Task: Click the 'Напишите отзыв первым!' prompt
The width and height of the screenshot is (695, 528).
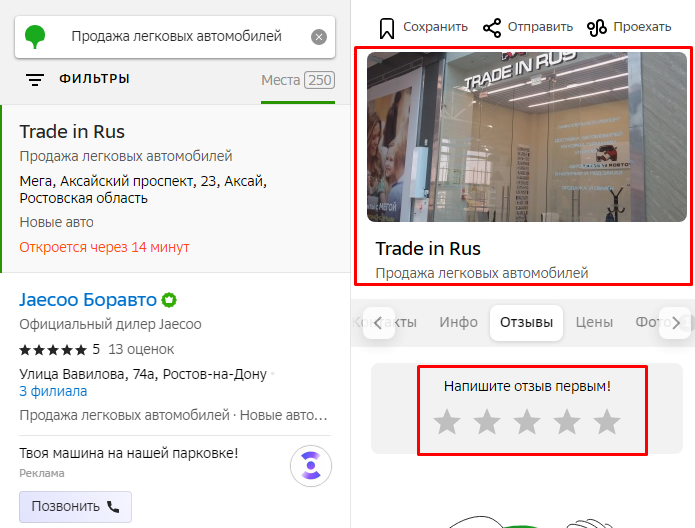Action: pos(527,386)
